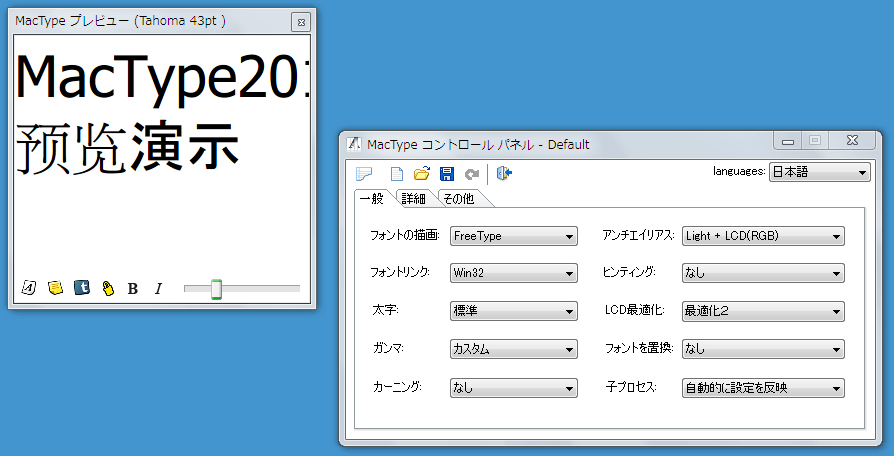Open the フォントを置換 dropdown set to なし
The height and width of the screenshot is (456, 894).
pyautogui.click(x=763, y=349)
